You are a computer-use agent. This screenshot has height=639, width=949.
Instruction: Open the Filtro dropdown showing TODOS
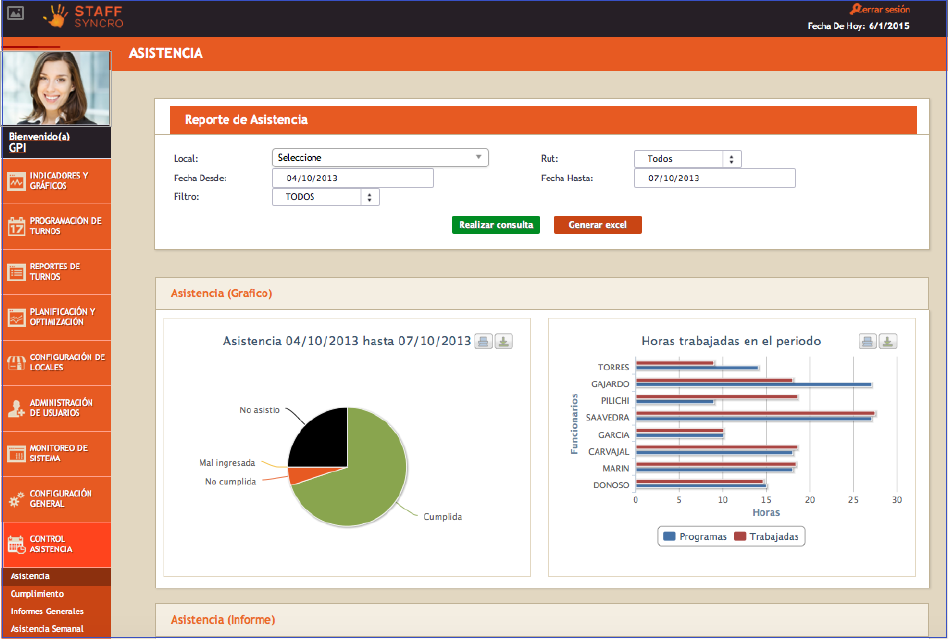click(325, 197)
